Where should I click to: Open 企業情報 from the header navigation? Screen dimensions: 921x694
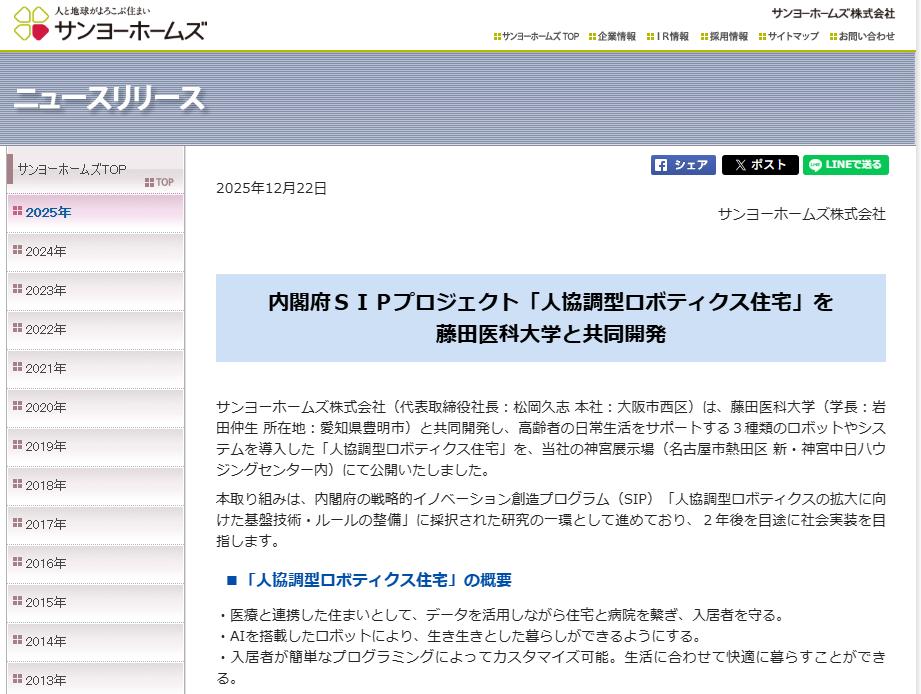612,35
